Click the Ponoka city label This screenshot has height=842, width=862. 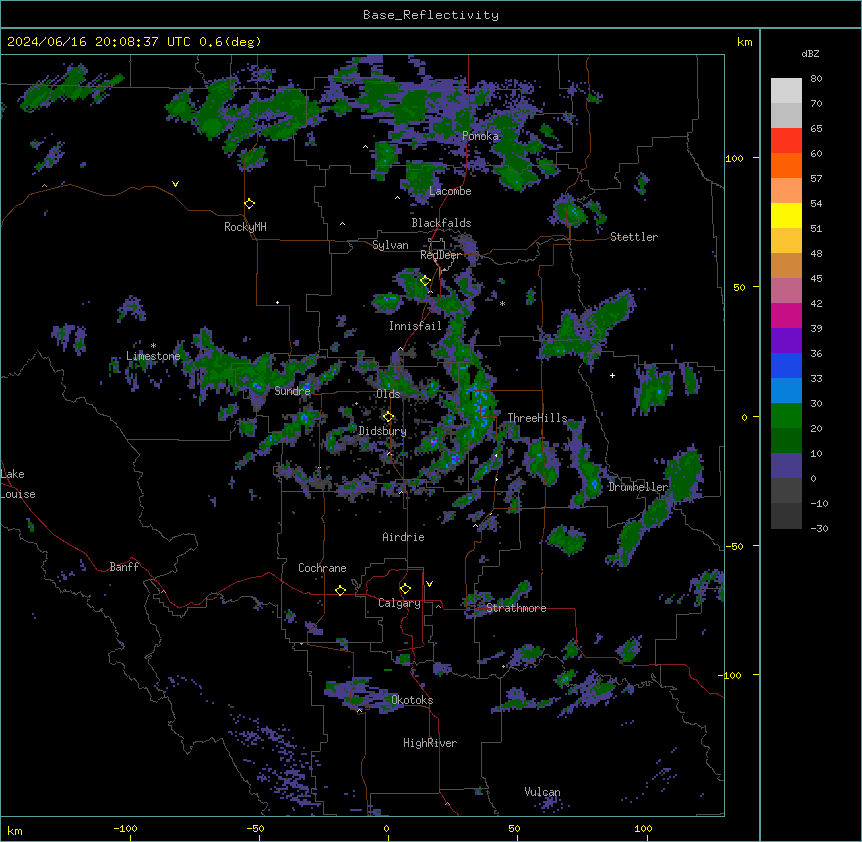[x=480, y=136]
